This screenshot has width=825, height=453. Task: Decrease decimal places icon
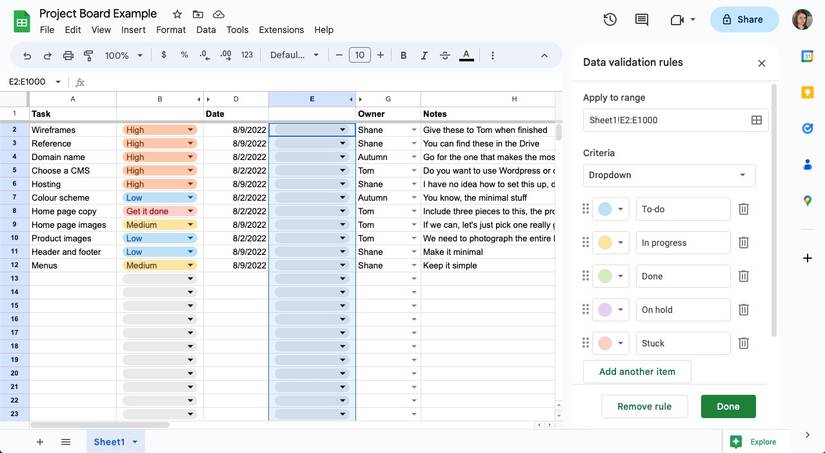click(x=205, y=55)
